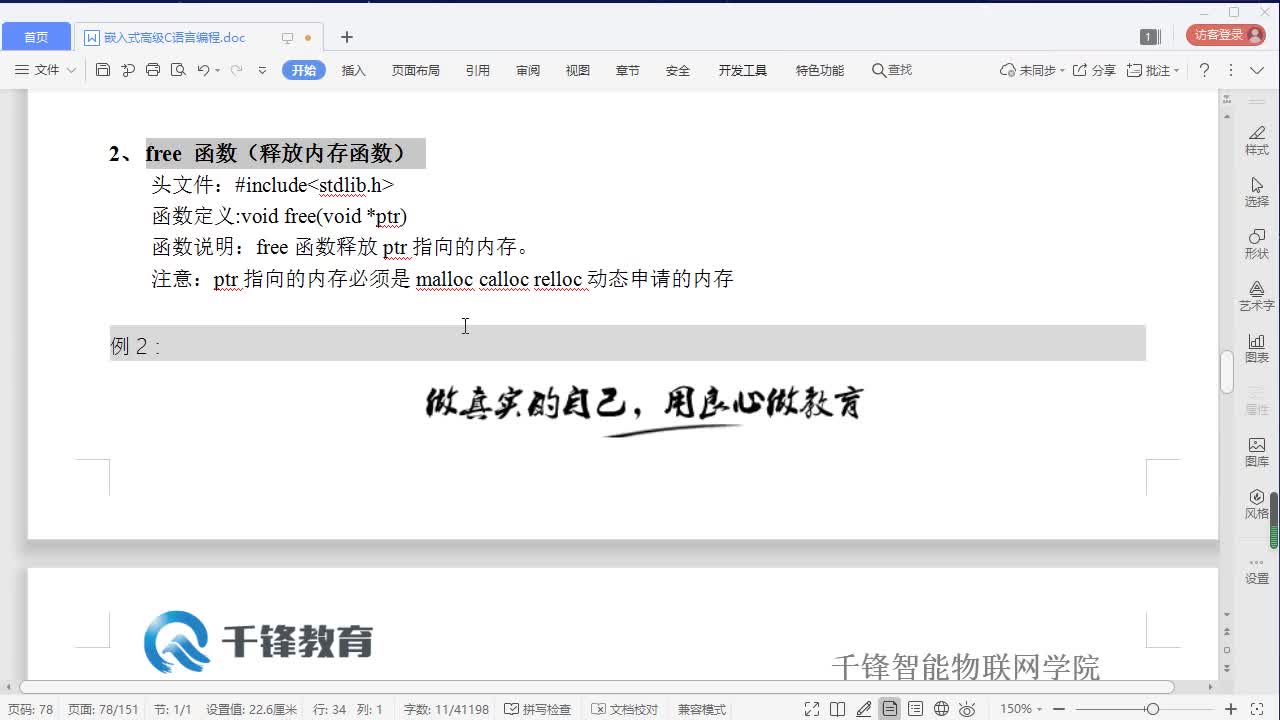Open the 图库 image library sidebar icon
Image resolution: width=1280 pixels, height=720 pixels.
(1257, 452)
